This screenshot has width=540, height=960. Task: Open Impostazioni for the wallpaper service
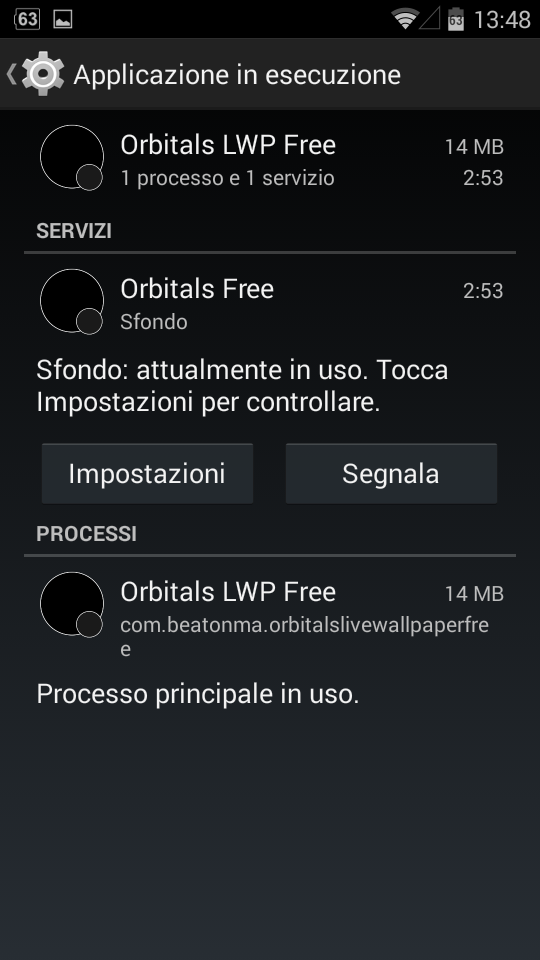(x=147, y=473)
